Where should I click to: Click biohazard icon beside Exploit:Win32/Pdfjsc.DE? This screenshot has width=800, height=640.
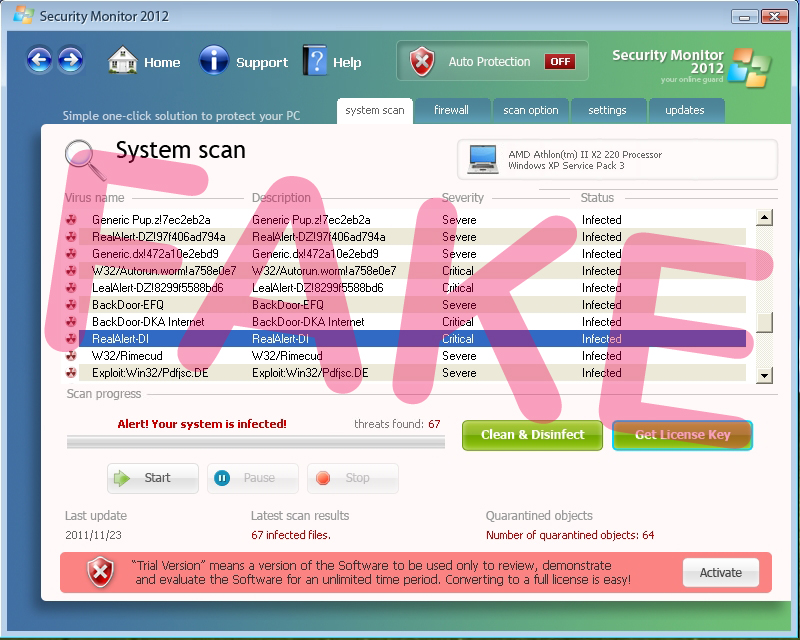[x=71, y=373]
